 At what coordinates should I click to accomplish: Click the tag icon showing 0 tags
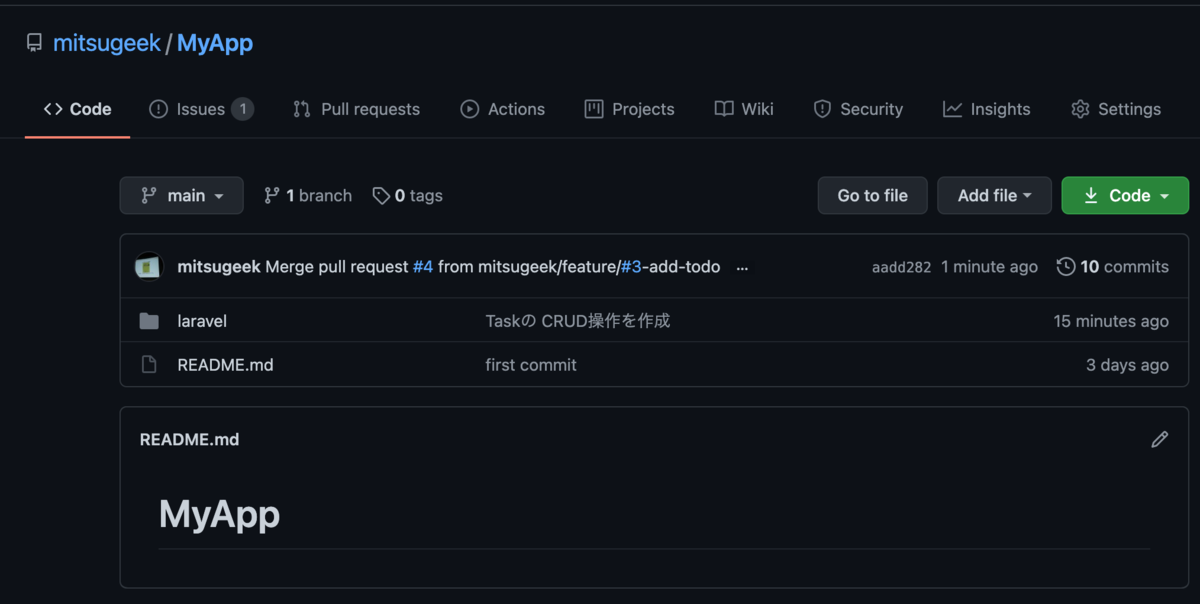(381, 196)
